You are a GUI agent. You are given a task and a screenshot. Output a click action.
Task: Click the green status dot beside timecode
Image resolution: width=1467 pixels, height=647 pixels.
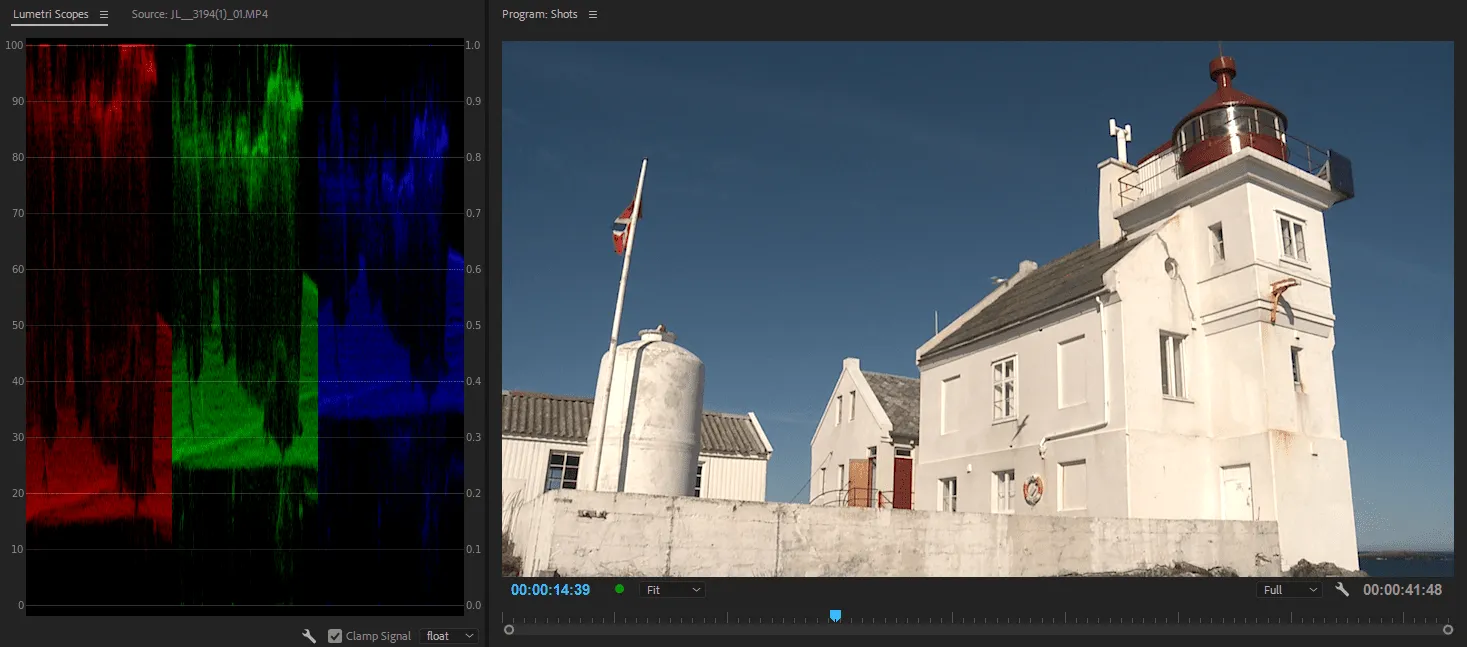tap(619, 589)
